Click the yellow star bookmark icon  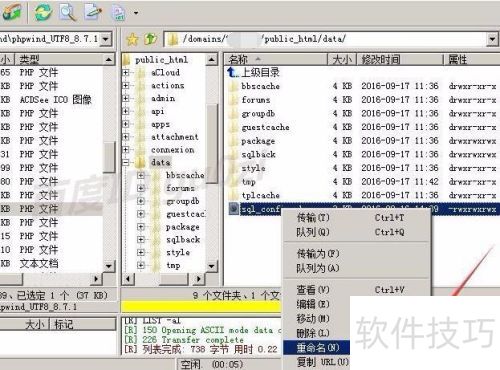click(132, 39)
